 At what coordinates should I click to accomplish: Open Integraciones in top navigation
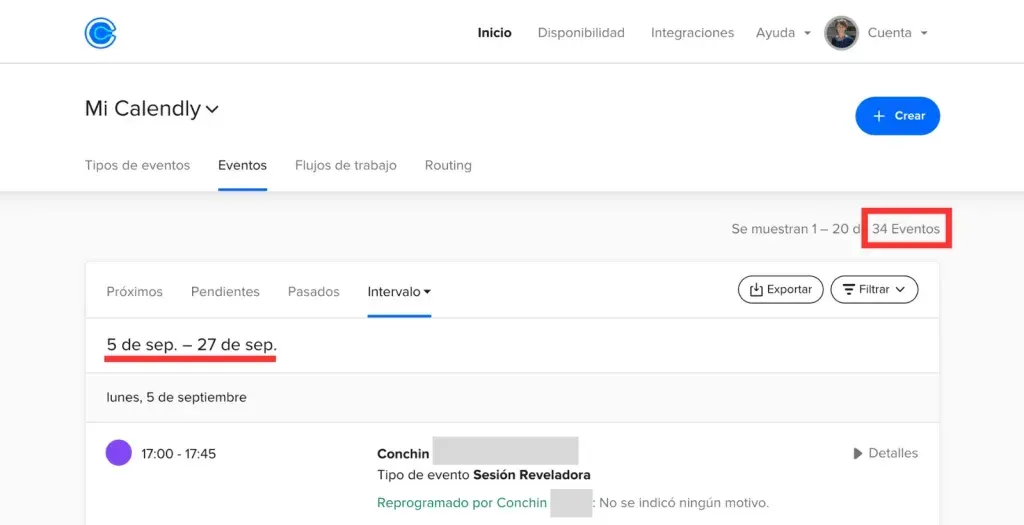click(x=692, y=33)
